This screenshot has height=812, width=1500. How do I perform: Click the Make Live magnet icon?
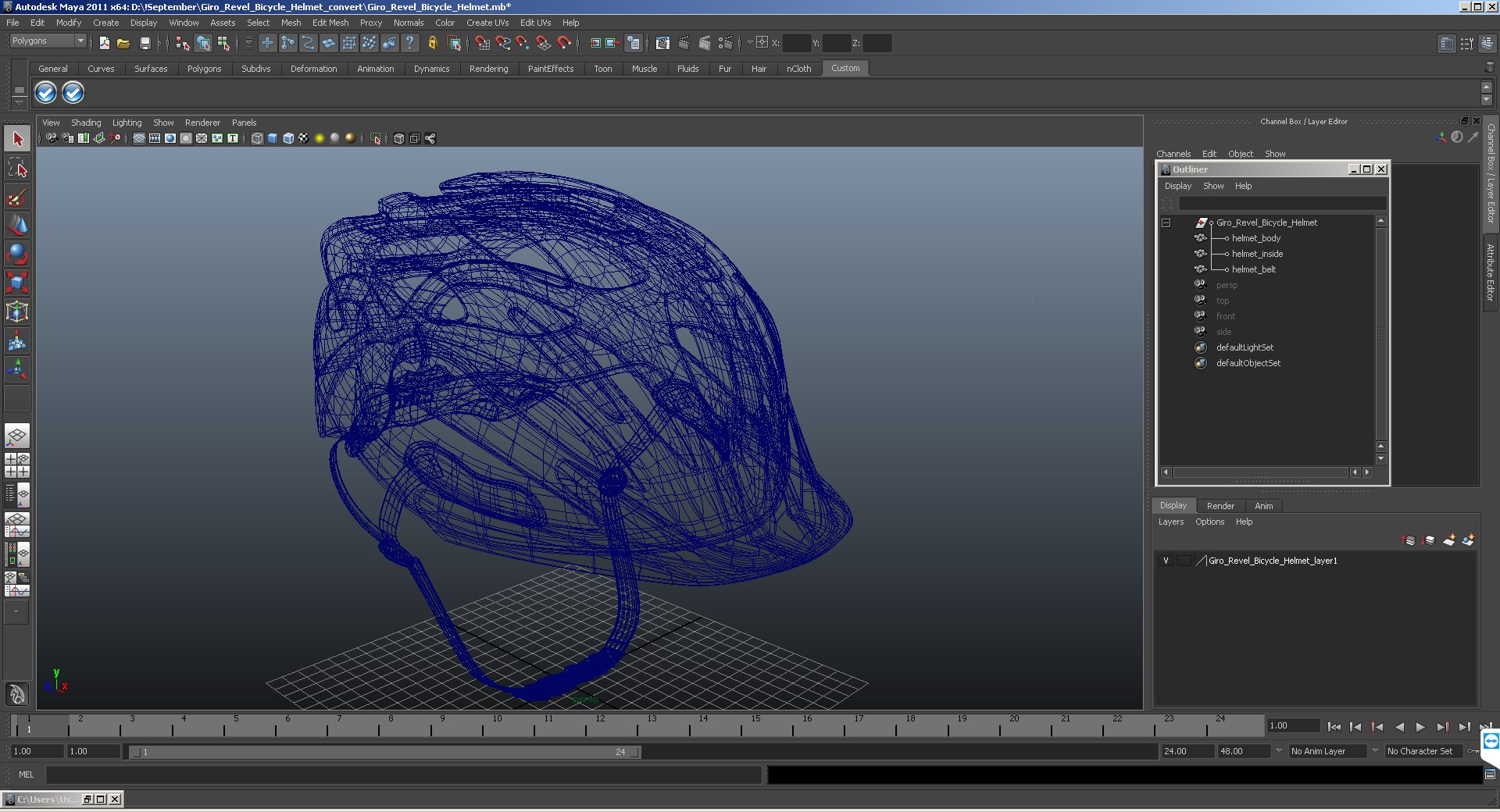pyautogui.click(x=563, y=43)
